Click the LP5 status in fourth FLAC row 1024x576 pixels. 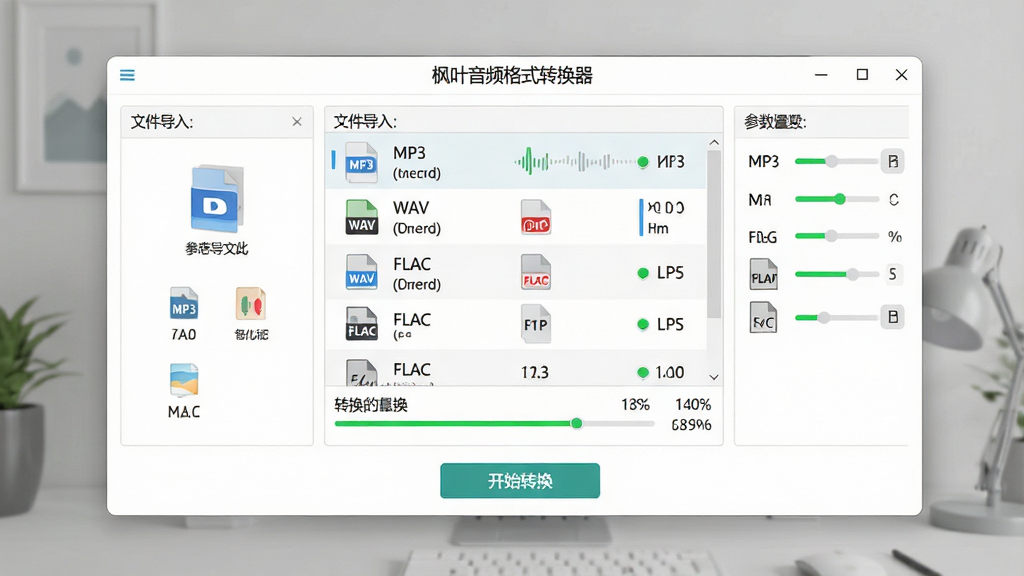tap(670, 324)
